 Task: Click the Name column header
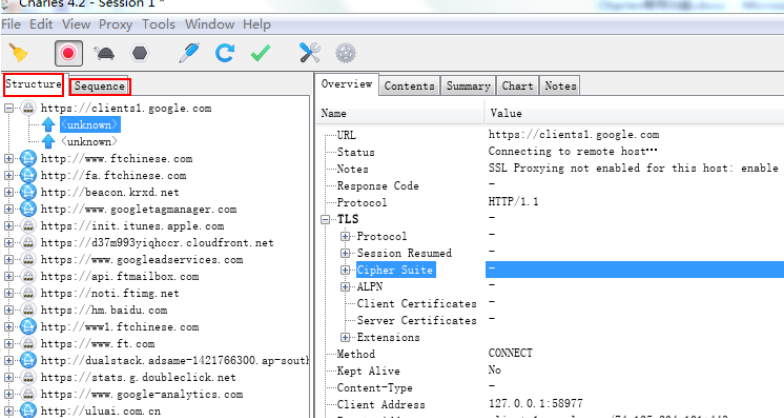400,114
